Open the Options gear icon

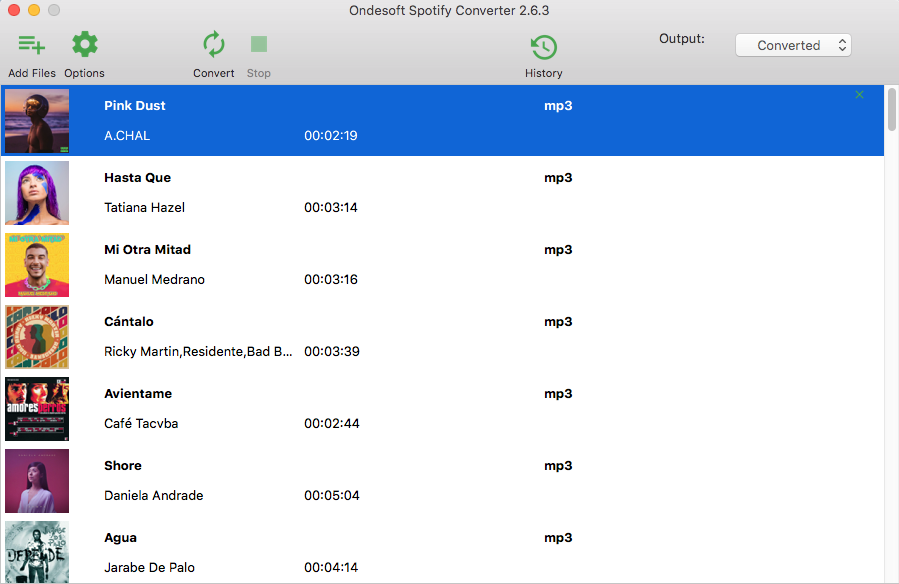point(84,45)
